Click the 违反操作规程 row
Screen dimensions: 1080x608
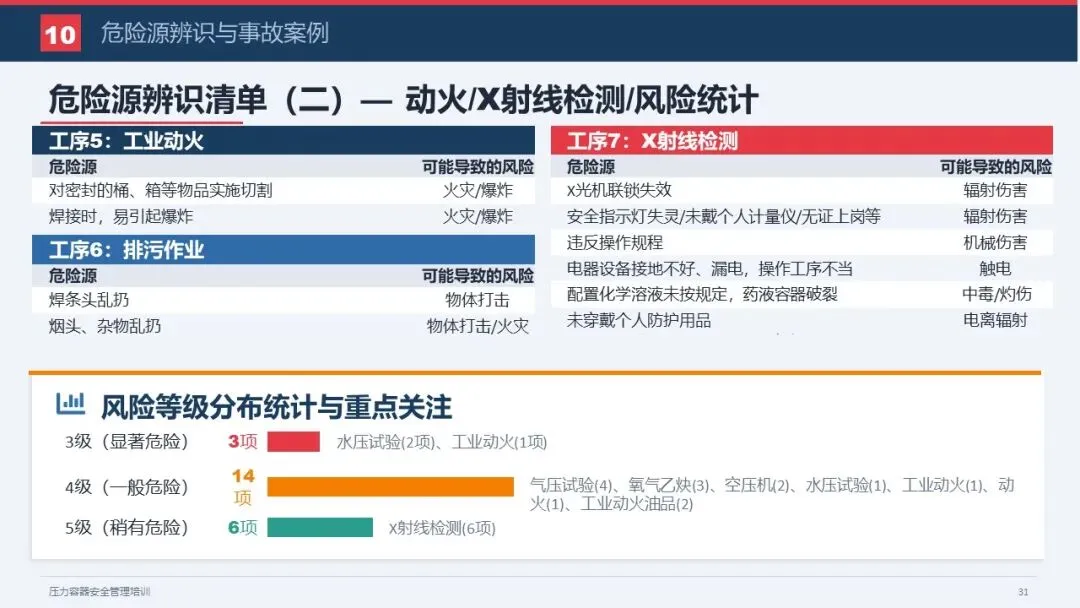(x=802, y=242)
